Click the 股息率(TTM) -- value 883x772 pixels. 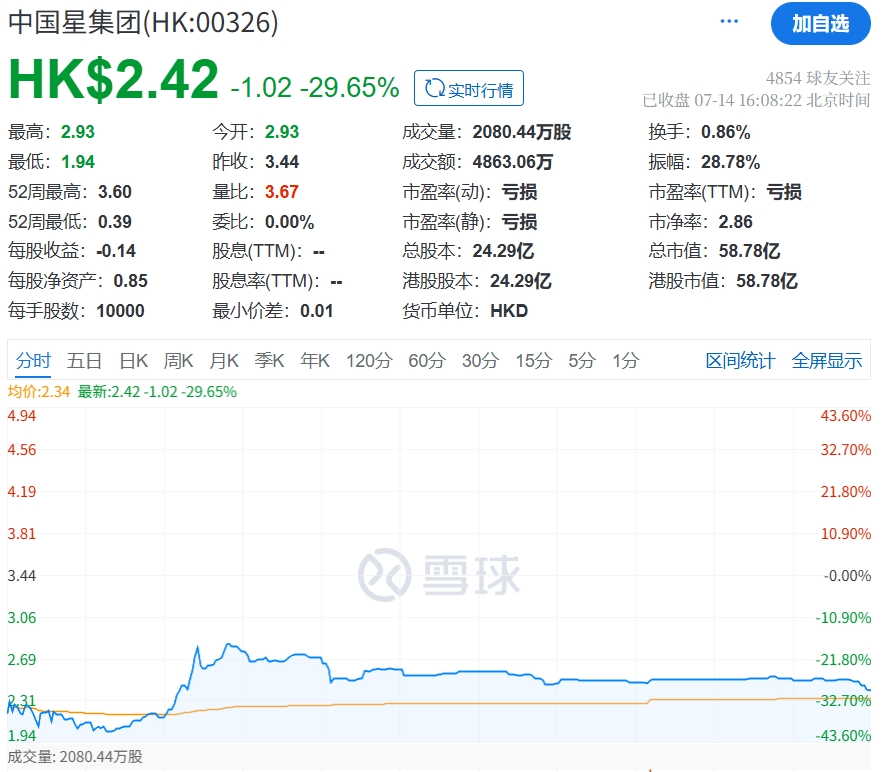tap(336, 281)
